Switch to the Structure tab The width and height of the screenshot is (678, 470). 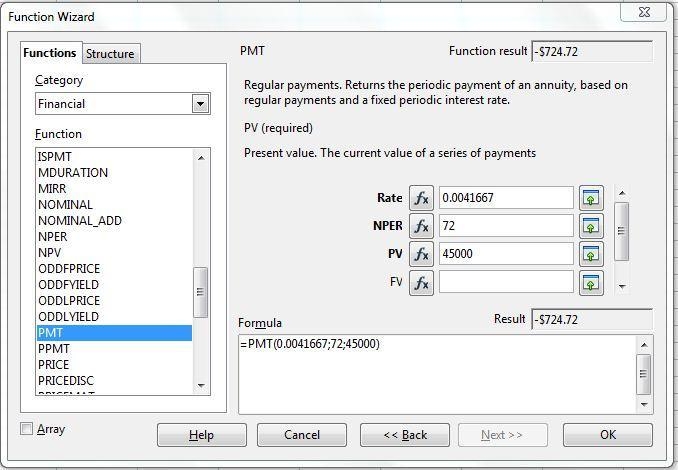coord(110,54)
